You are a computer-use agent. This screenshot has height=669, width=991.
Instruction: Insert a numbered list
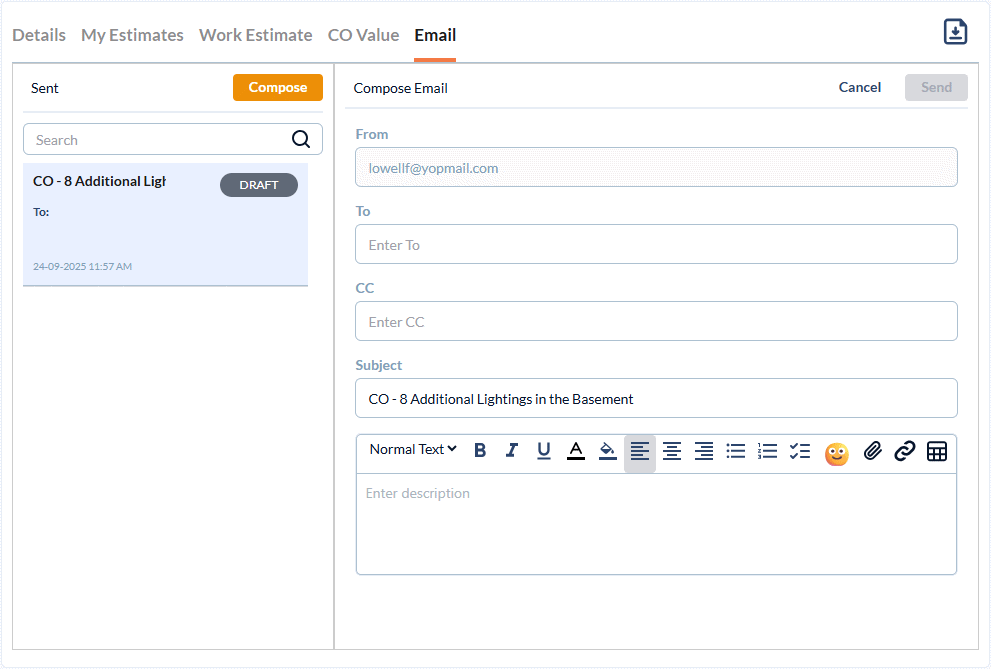(767, 451)
